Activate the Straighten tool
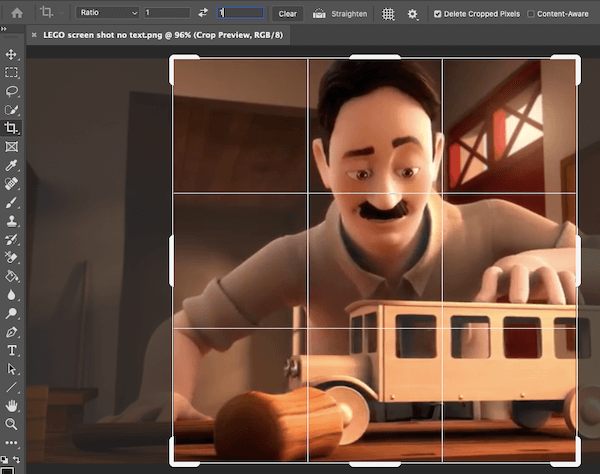Image resolution: width=600 pixels, height=474 pixels. pos(340,14)
